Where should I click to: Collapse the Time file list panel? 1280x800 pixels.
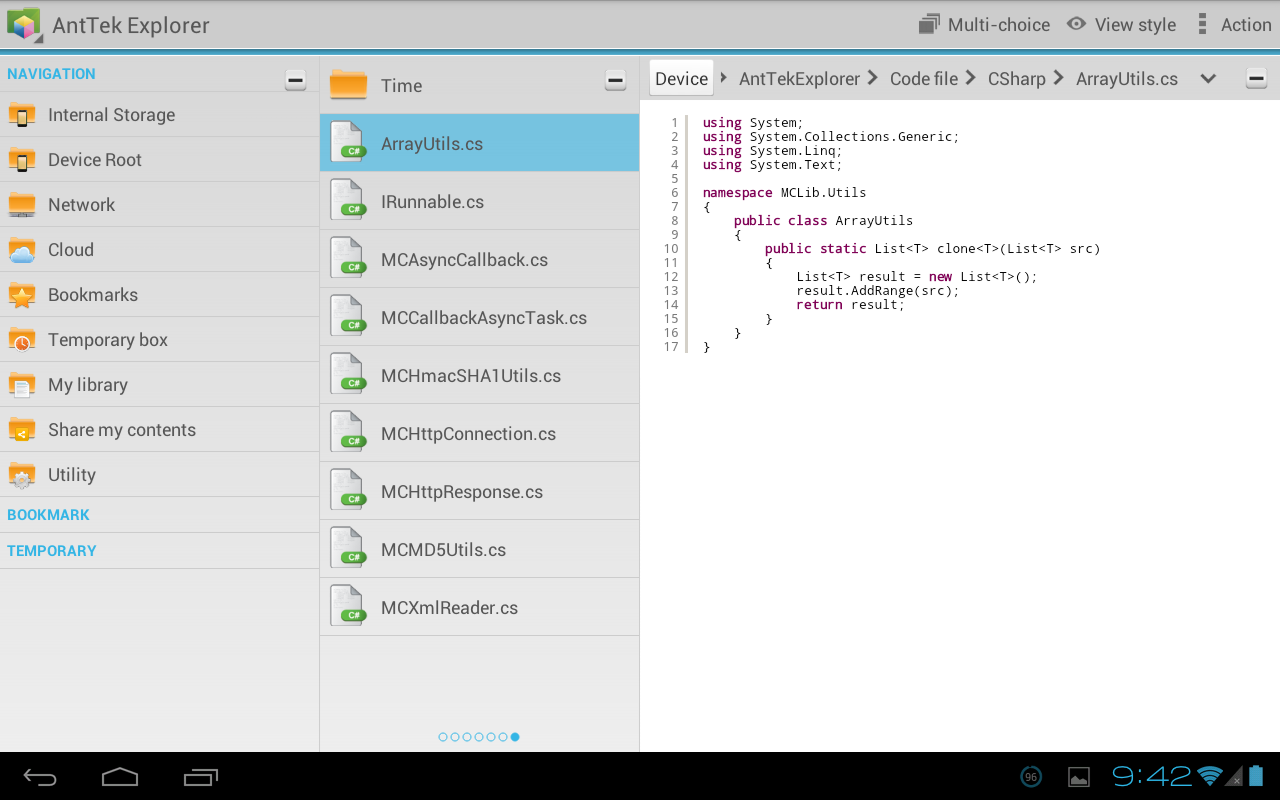pyautogui.click(x=615, y=82)
